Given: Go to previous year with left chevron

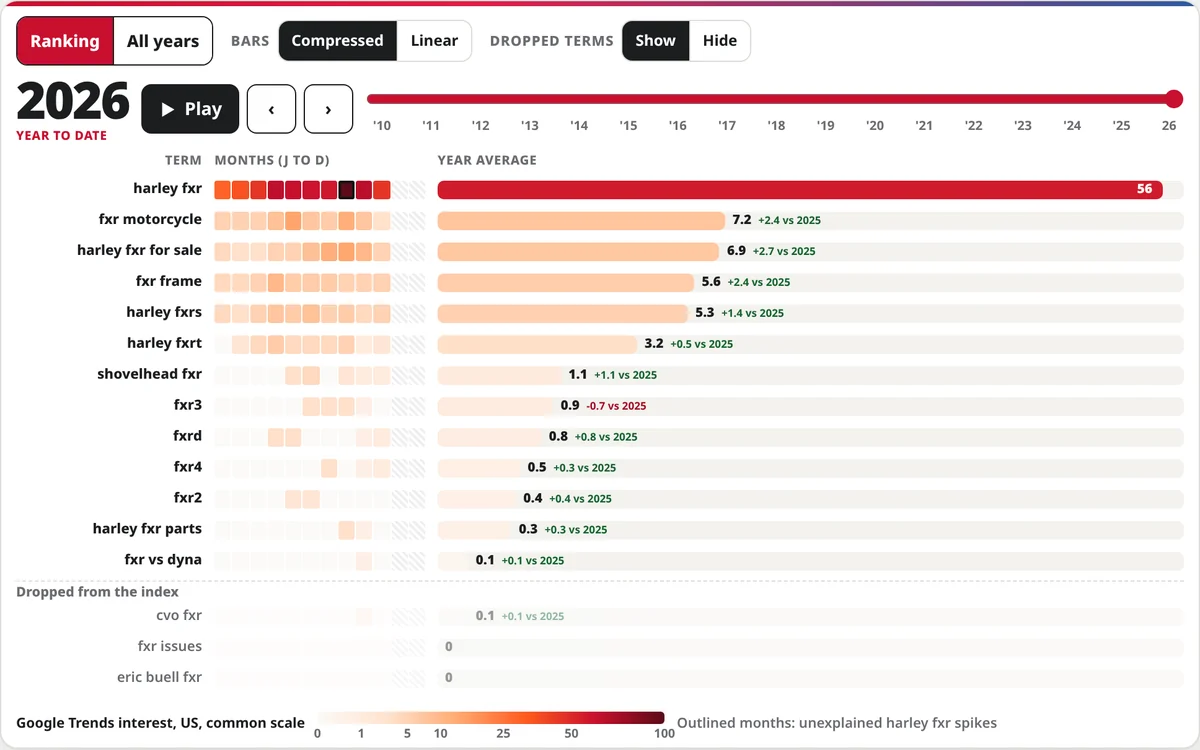Looking at the screenshot, I should coord(271,109).
